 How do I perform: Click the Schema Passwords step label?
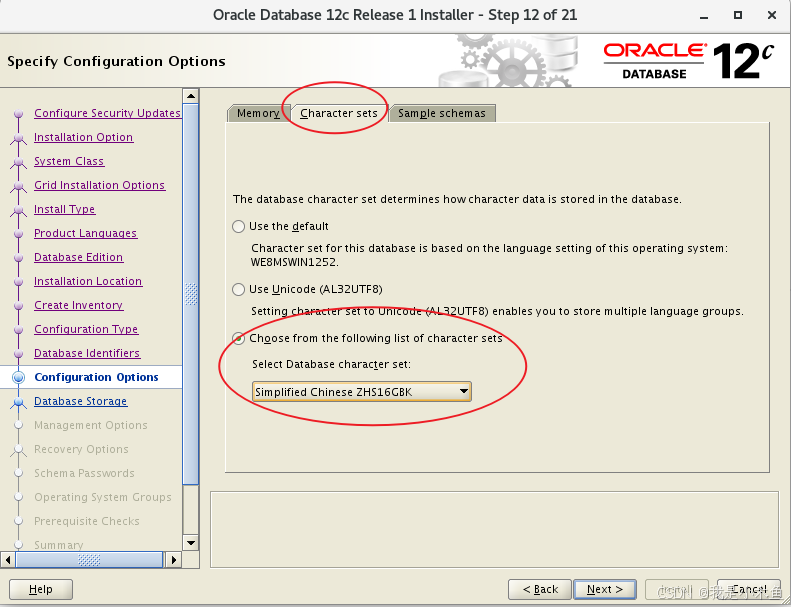point(84,473)
